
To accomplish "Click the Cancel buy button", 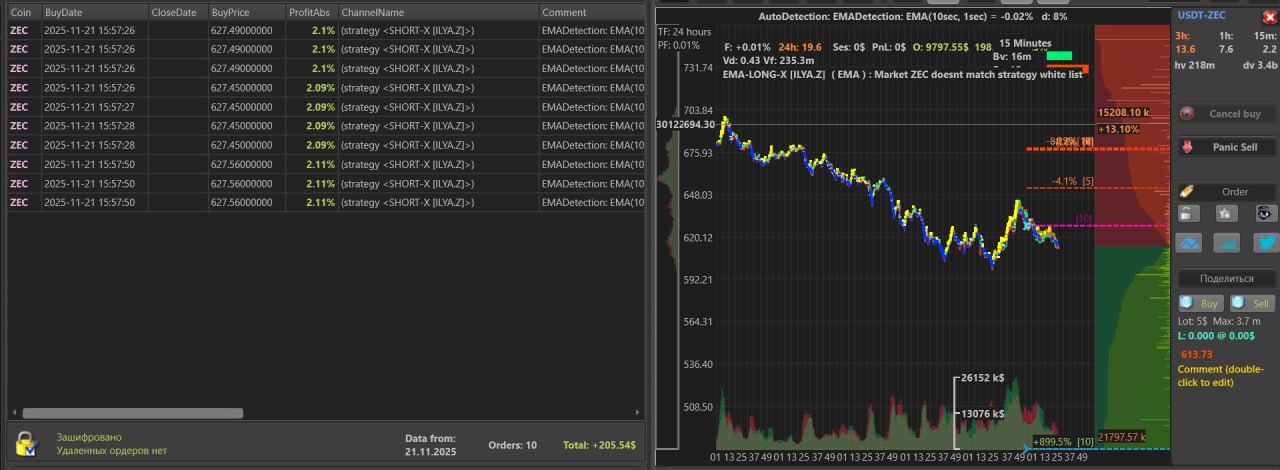I will (x=1227, y=114).
